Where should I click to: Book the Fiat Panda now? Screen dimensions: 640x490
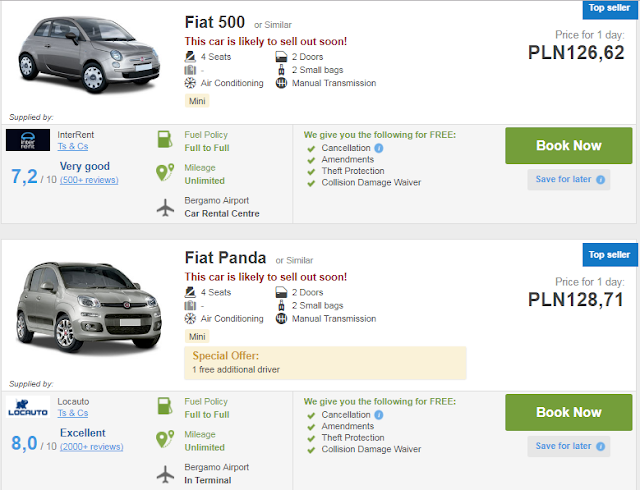tap(568, 412)
